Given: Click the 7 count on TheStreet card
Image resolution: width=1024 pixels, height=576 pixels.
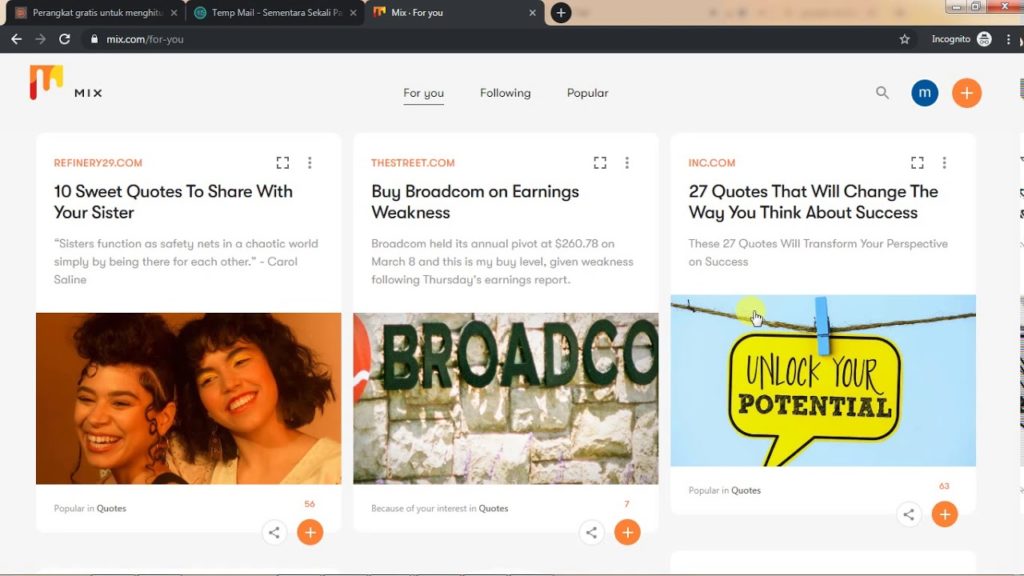Looking at the screenshot, I should pyautogui.click(x=627, y=504).
